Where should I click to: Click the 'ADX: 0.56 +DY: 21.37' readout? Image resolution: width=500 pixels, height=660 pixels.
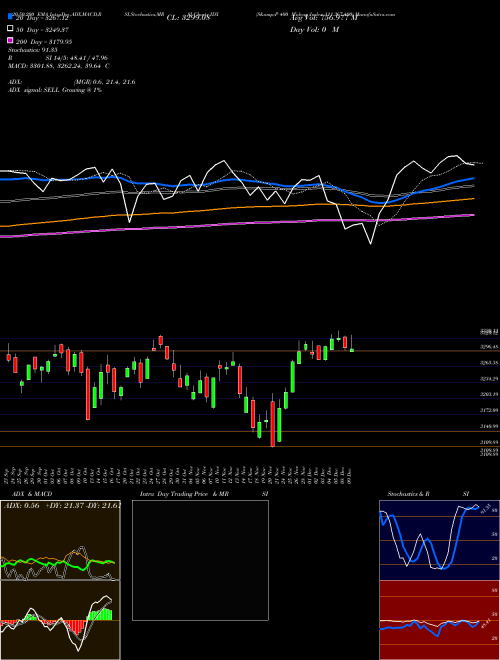click(45, 505)
